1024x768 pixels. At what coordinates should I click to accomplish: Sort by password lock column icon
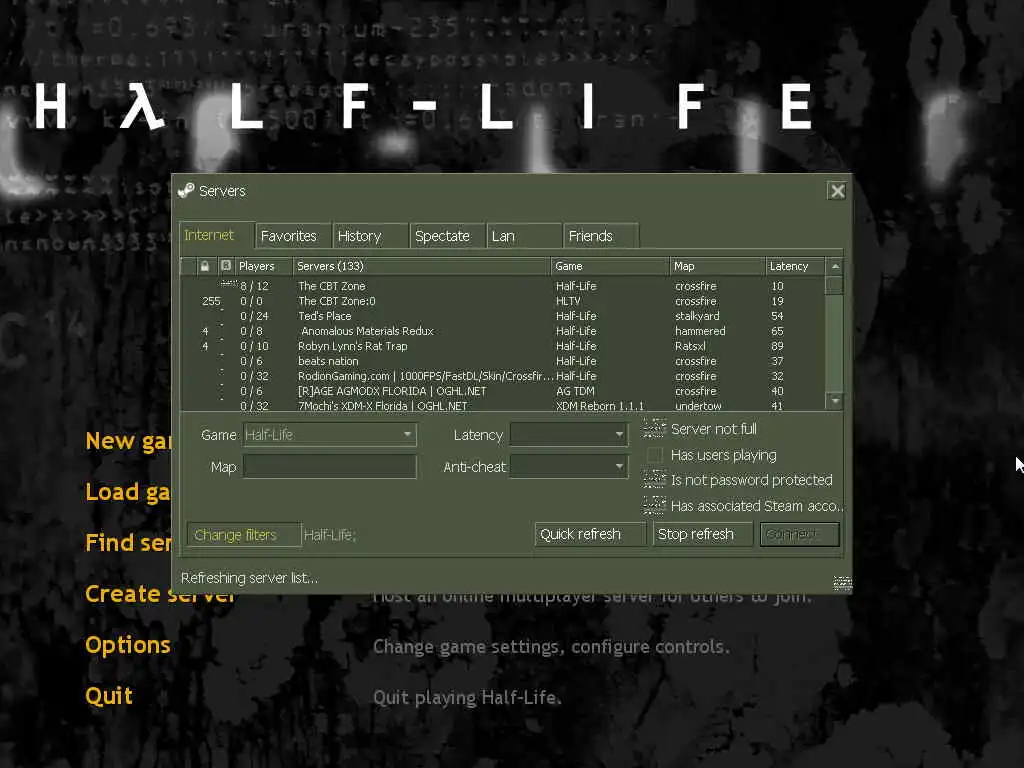[x=204, y=266]
